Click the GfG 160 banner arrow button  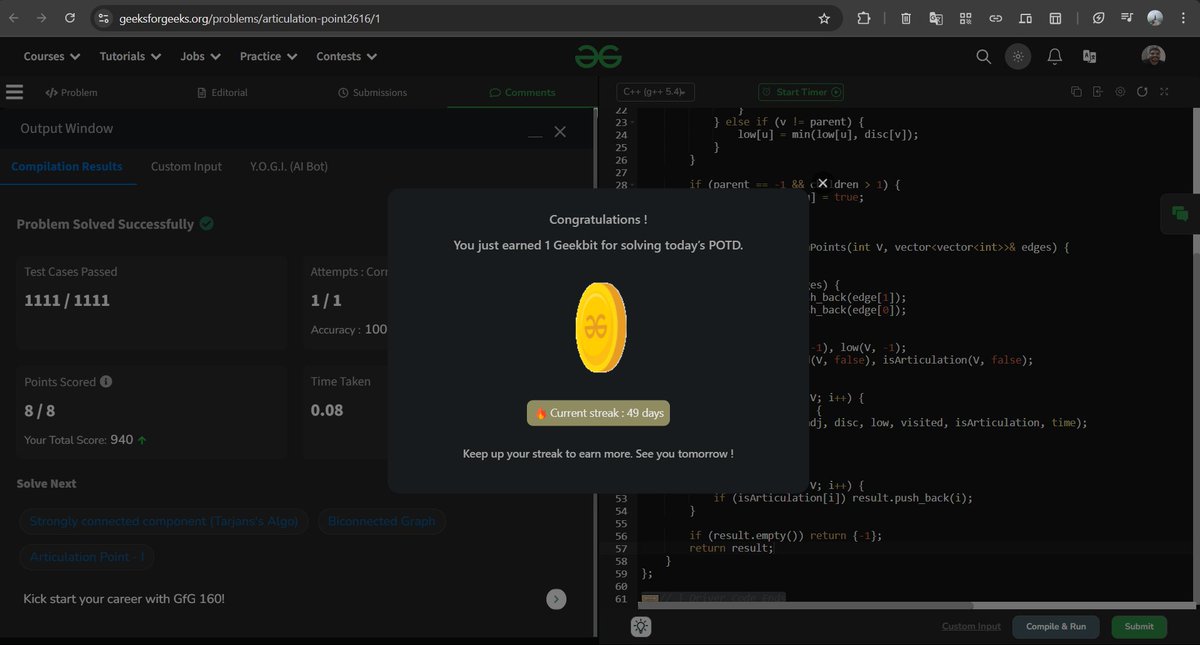(556, 599)
